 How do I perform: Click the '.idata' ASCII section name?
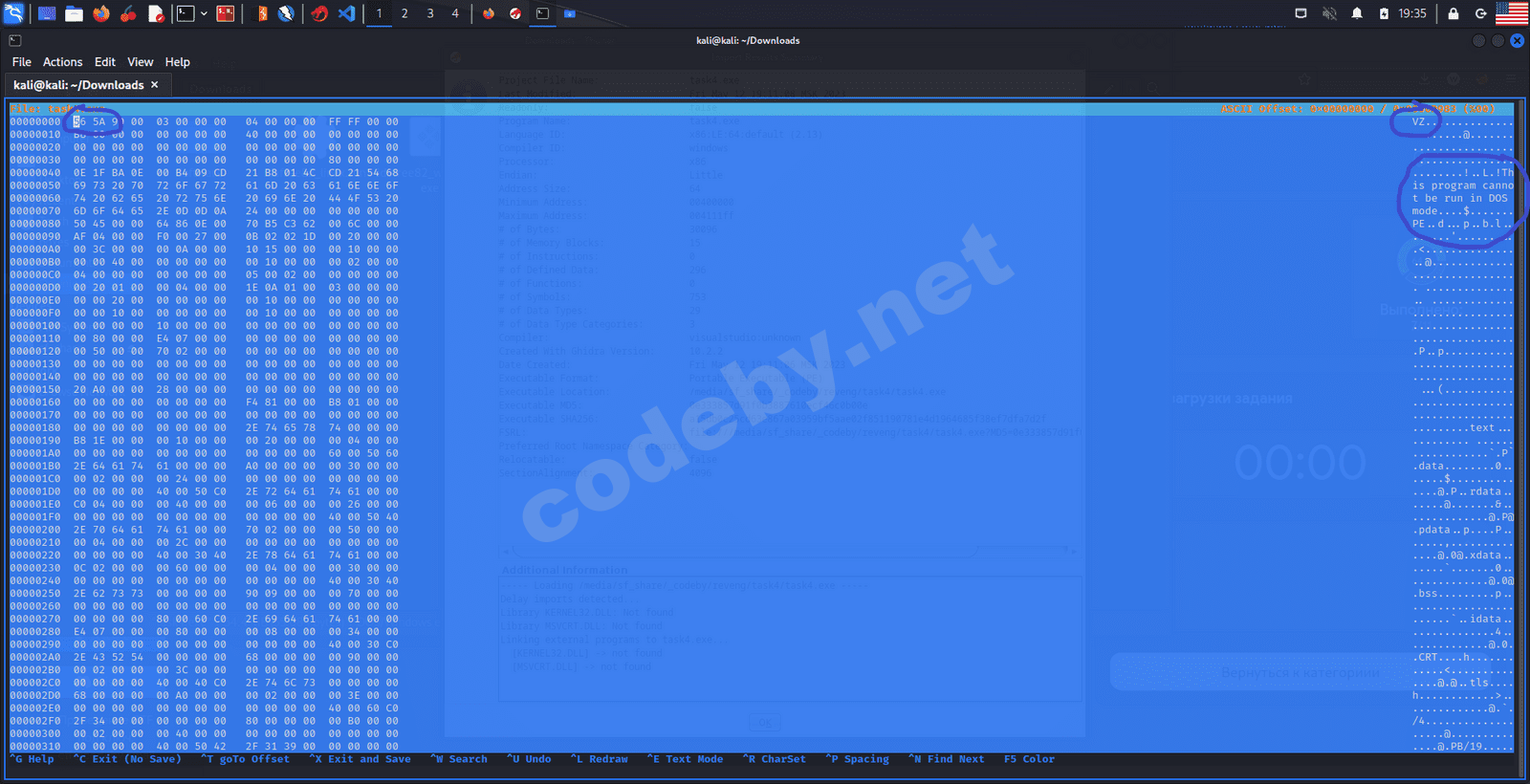point(1483,619)
